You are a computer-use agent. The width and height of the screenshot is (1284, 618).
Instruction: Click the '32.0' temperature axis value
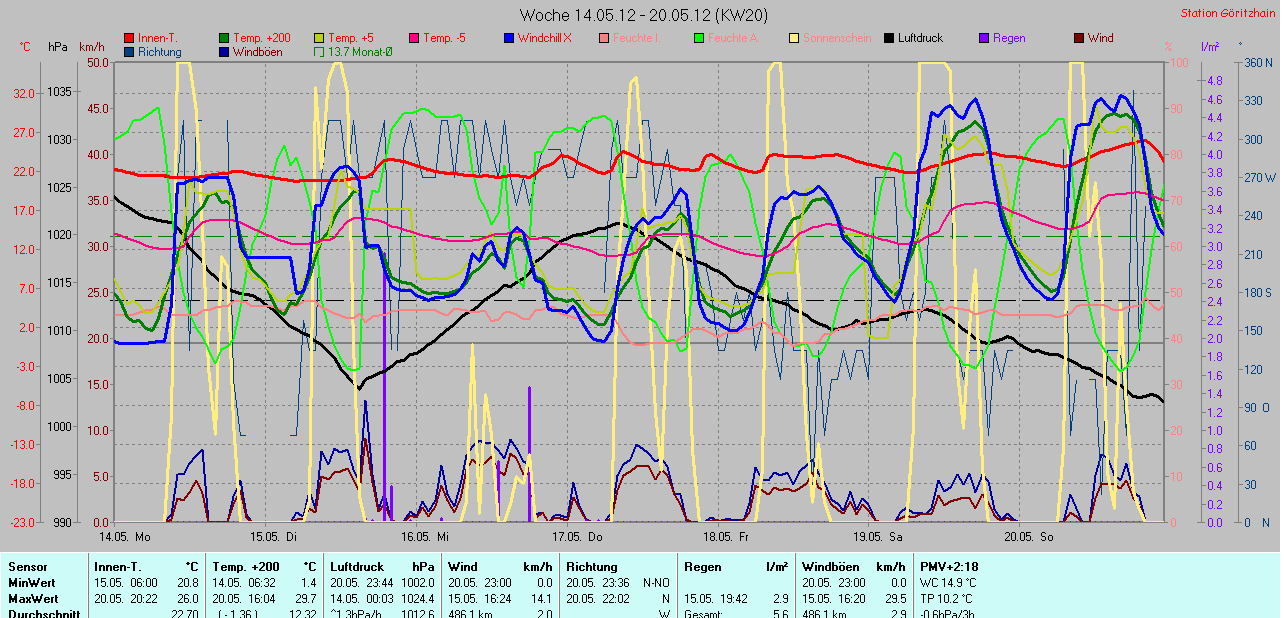pyautogui.click(x=24, y=92)
